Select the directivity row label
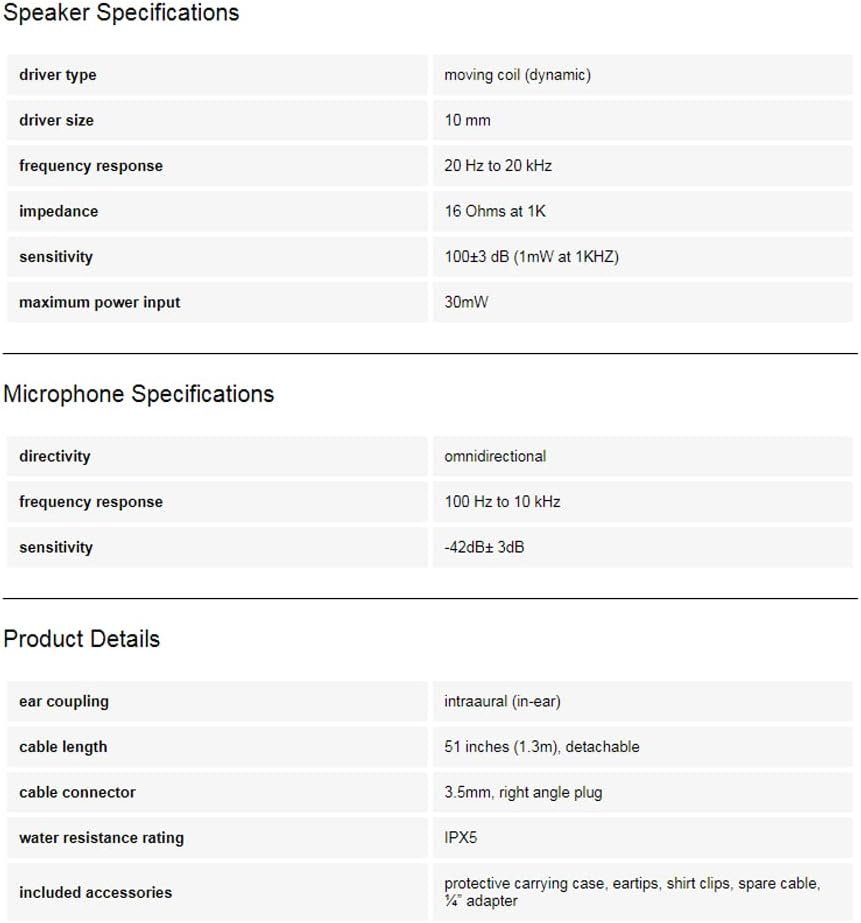Viewport: 861px width, 923px height. (54, 456)
